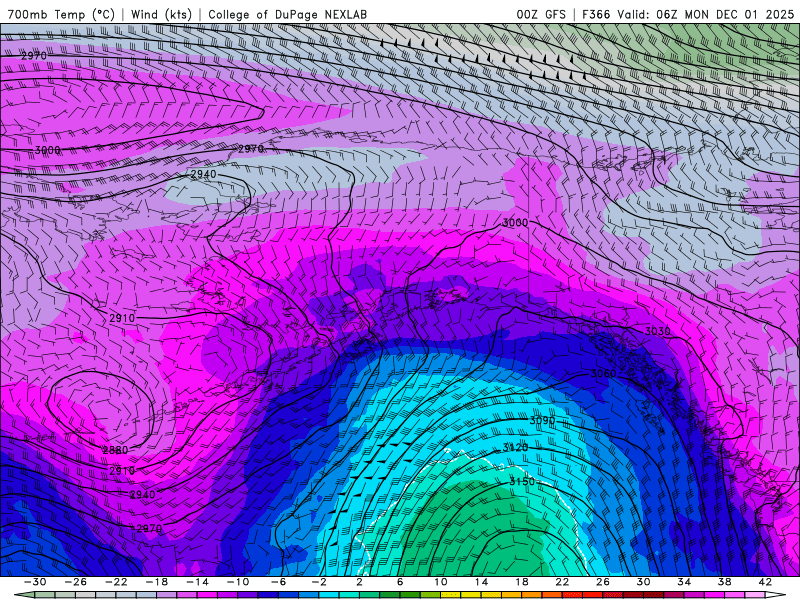Click the right arrow end of color bar
The width and height of the screenshot is (800, 600).
776,595
